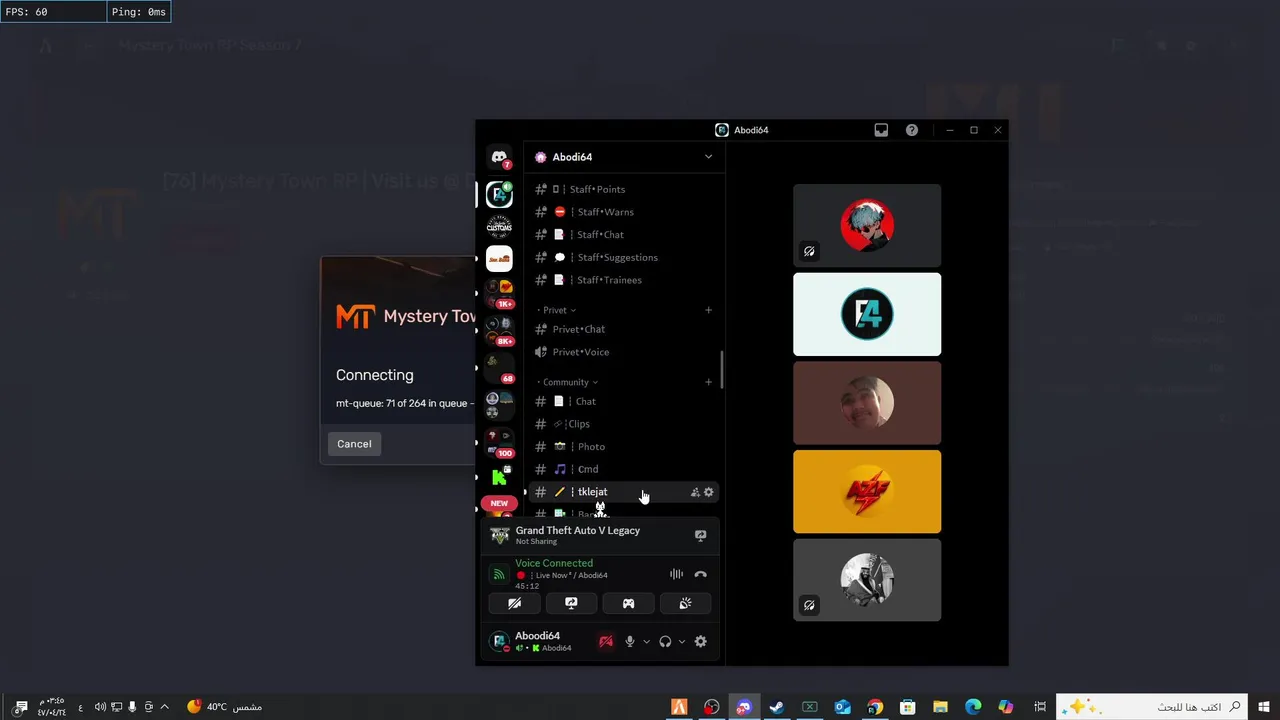Open Steam from the taskbar
1280x720 pixels.
point(776,707)
